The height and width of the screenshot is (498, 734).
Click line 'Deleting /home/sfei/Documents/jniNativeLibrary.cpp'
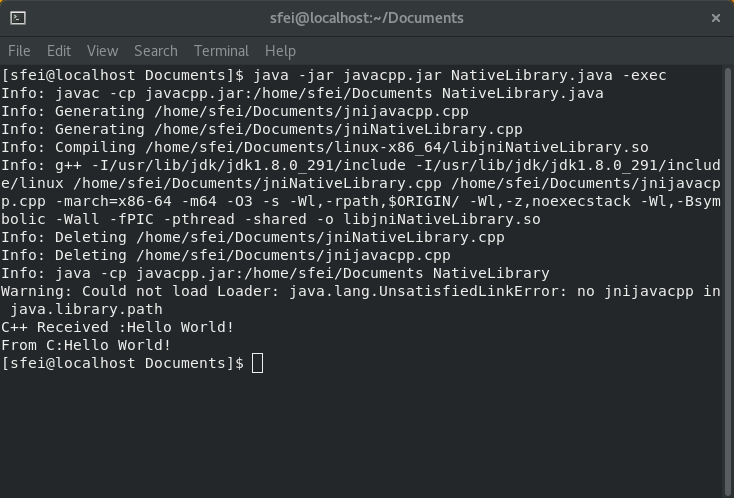tap(280, 237)
